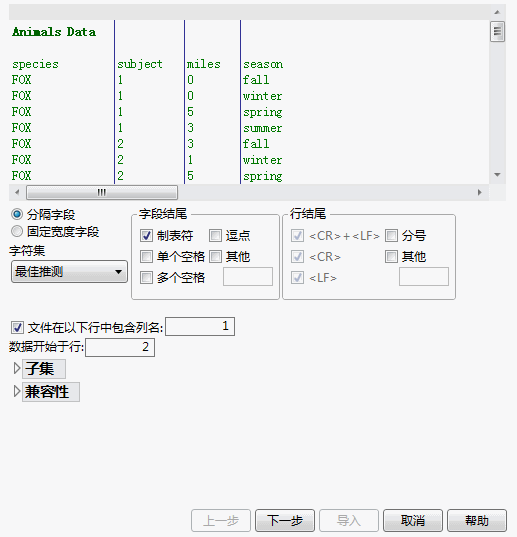517x537 pixels.
Task: Click the horizontal scroll right arrow
Action: (480, 192)
